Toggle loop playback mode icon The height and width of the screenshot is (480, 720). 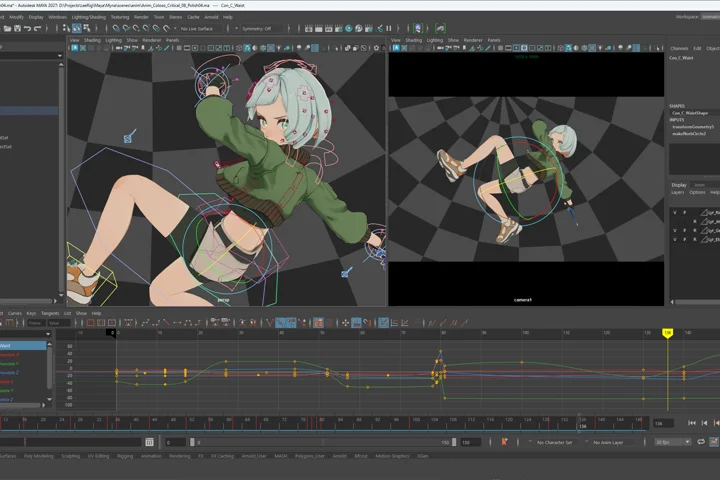(701, 442)
